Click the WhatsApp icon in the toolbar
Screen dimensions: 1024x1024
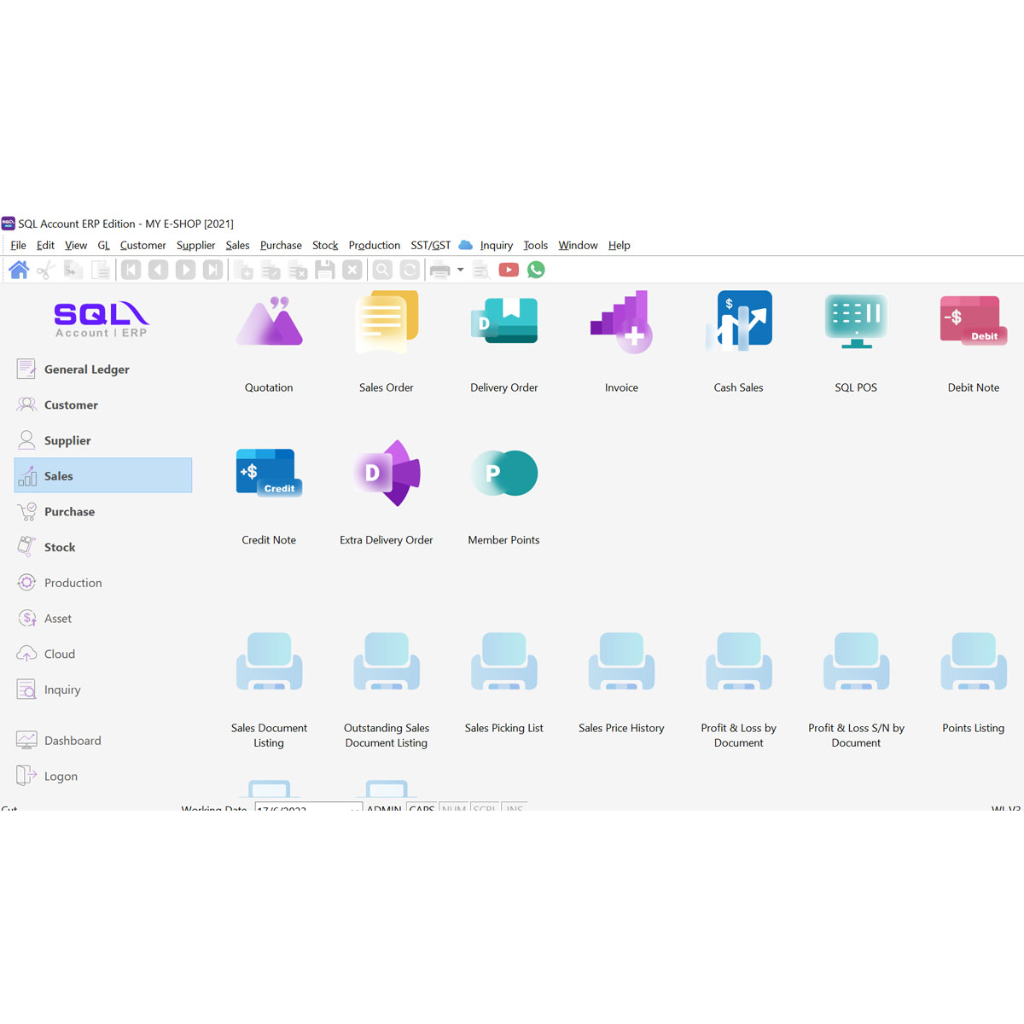coord(536,270)
